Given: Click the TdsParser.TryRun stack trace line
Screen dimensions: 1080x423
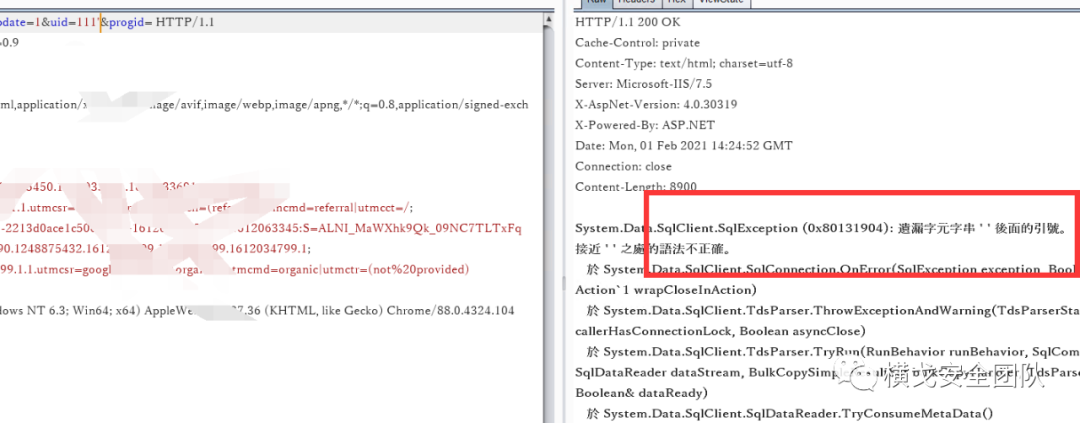Looking at the screenshot, I should coord(832,351).
